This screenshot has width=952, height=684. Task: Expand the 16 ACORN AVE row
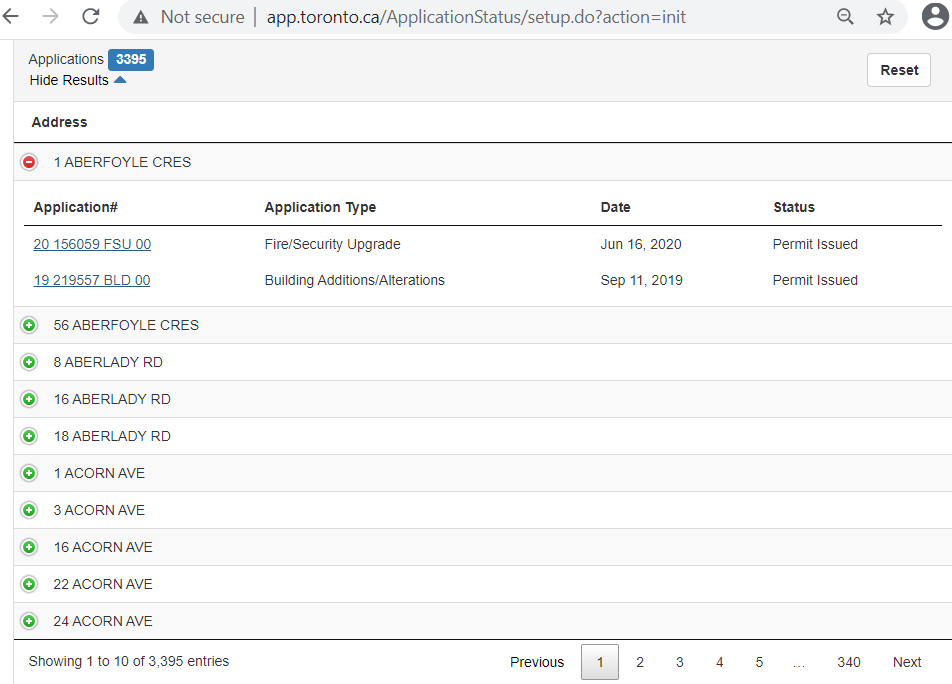tap(29, 547)
